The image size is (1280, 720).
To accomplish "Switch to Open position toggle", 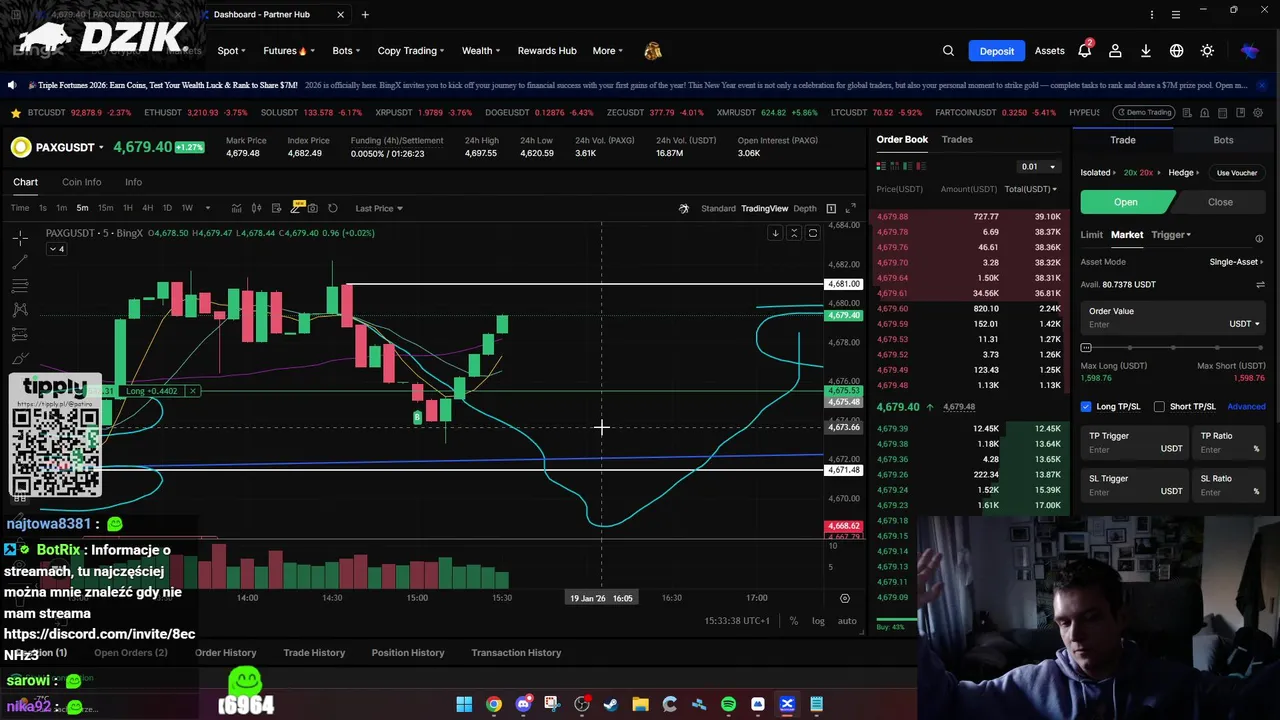I will tap(1126, 202).
